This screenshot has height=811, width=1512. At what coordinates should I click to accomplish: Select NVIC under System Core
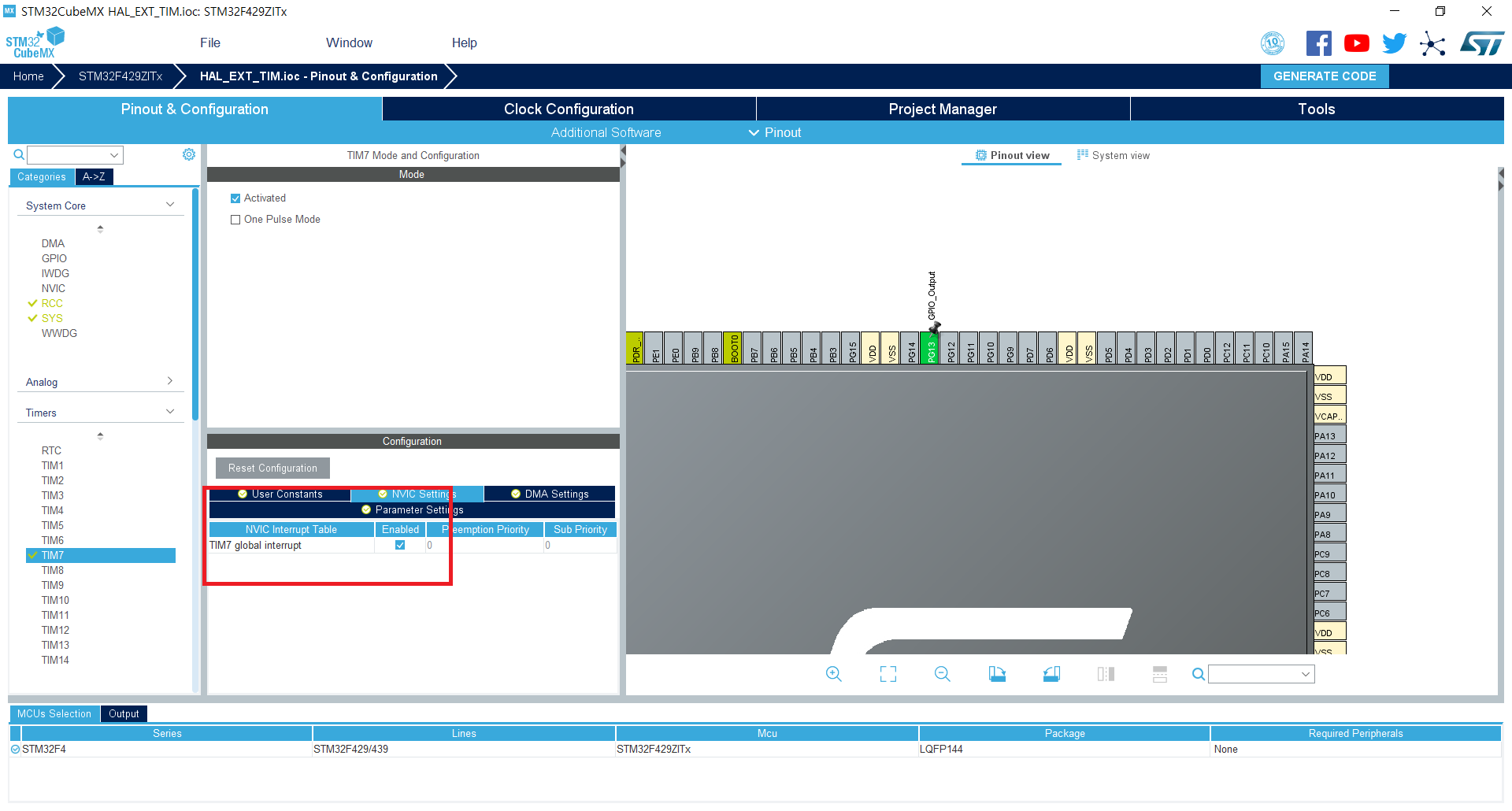54,288
